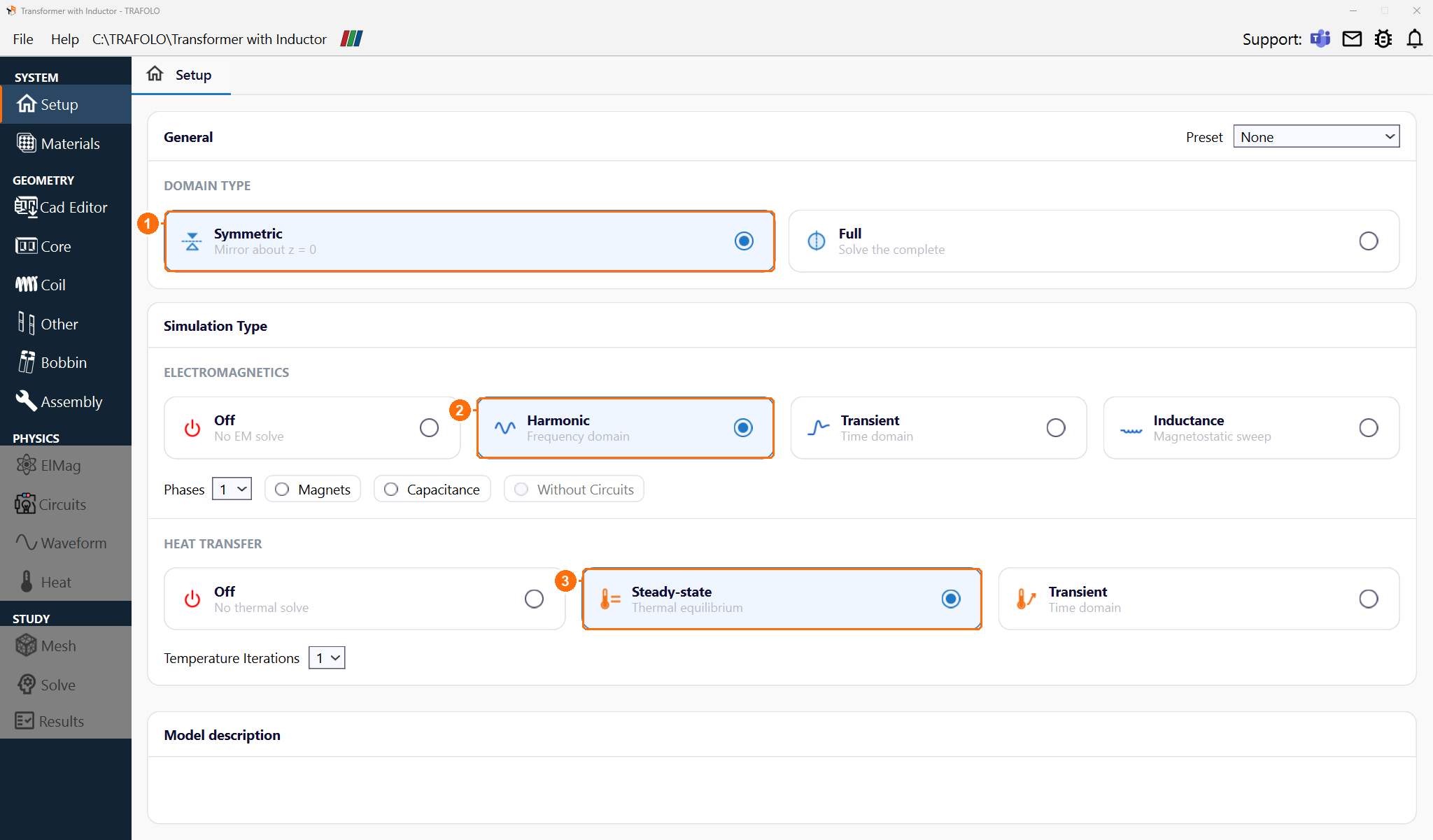Select Symmetric domain type radio button

tap(744, 241)
